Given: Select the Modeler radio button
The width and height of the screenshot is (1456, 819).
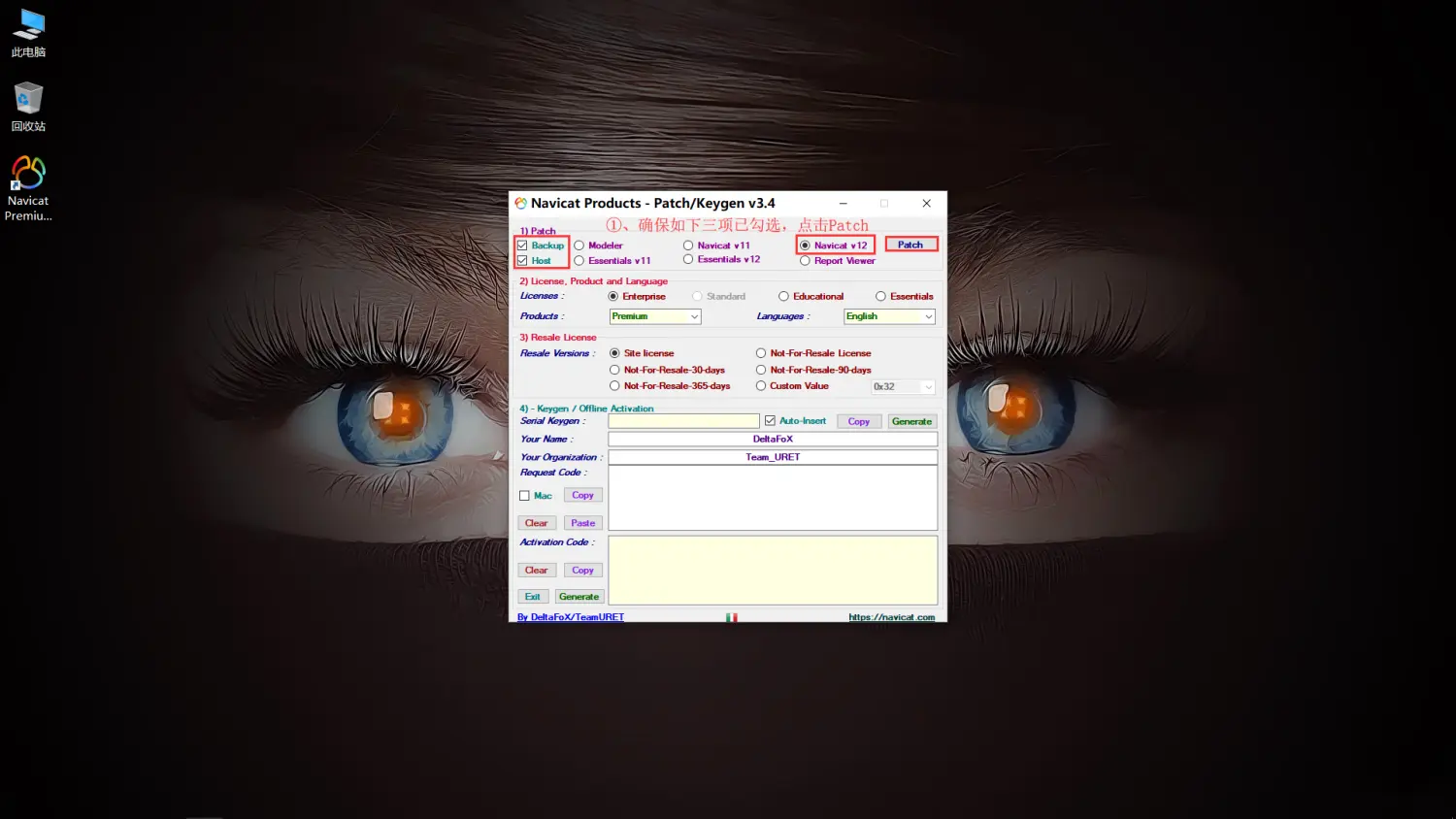Looking at the screenshot, I should click(x=579, y=246).
